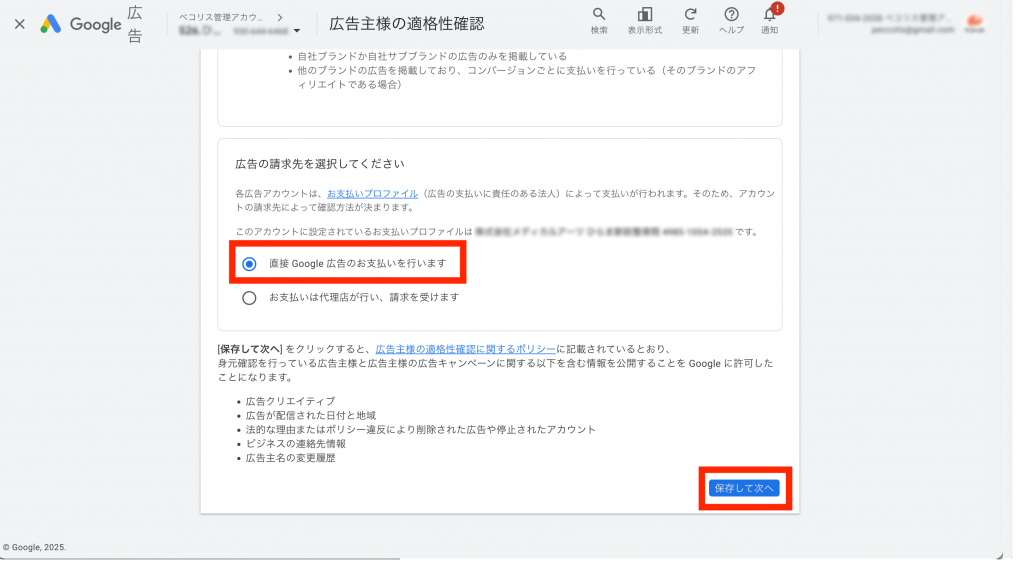Click the manager account breadcrumb chevron
Viewport: 1024px width, 565px height.
click(279, 17)
